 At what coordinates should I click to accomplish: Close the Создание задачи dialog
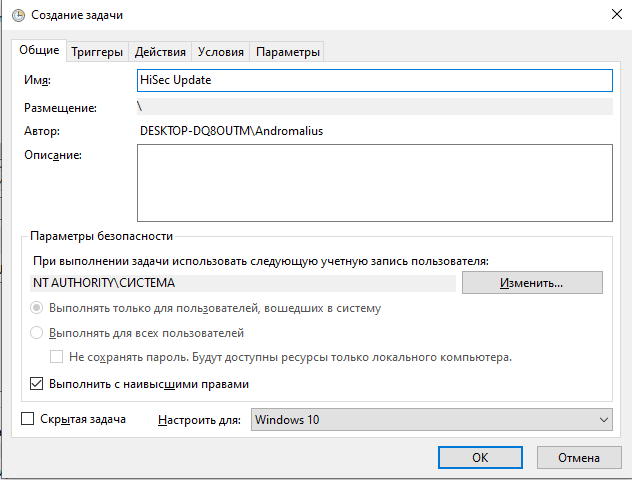coord(616,15)
